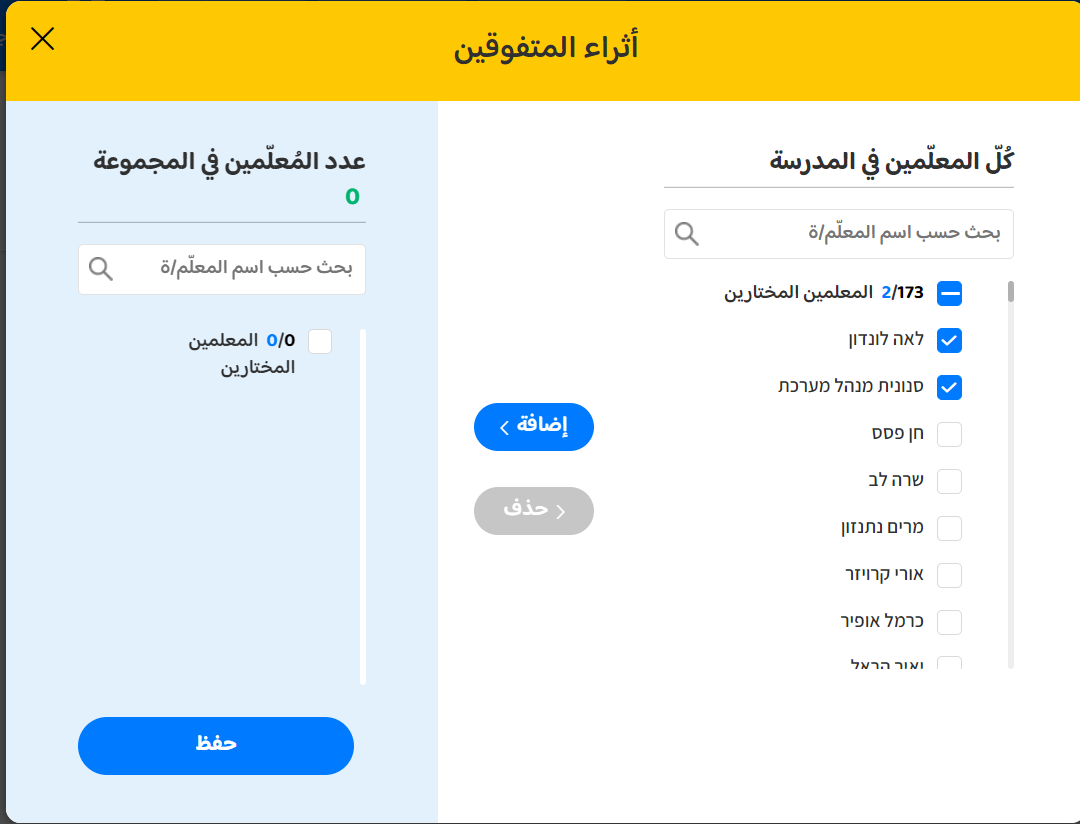The height and width of the screenshot is (824, 1080).
Task: Toggle the 0/0 selected group teachers checkbox
Action: pyautogui.click(x=320, y=342)
